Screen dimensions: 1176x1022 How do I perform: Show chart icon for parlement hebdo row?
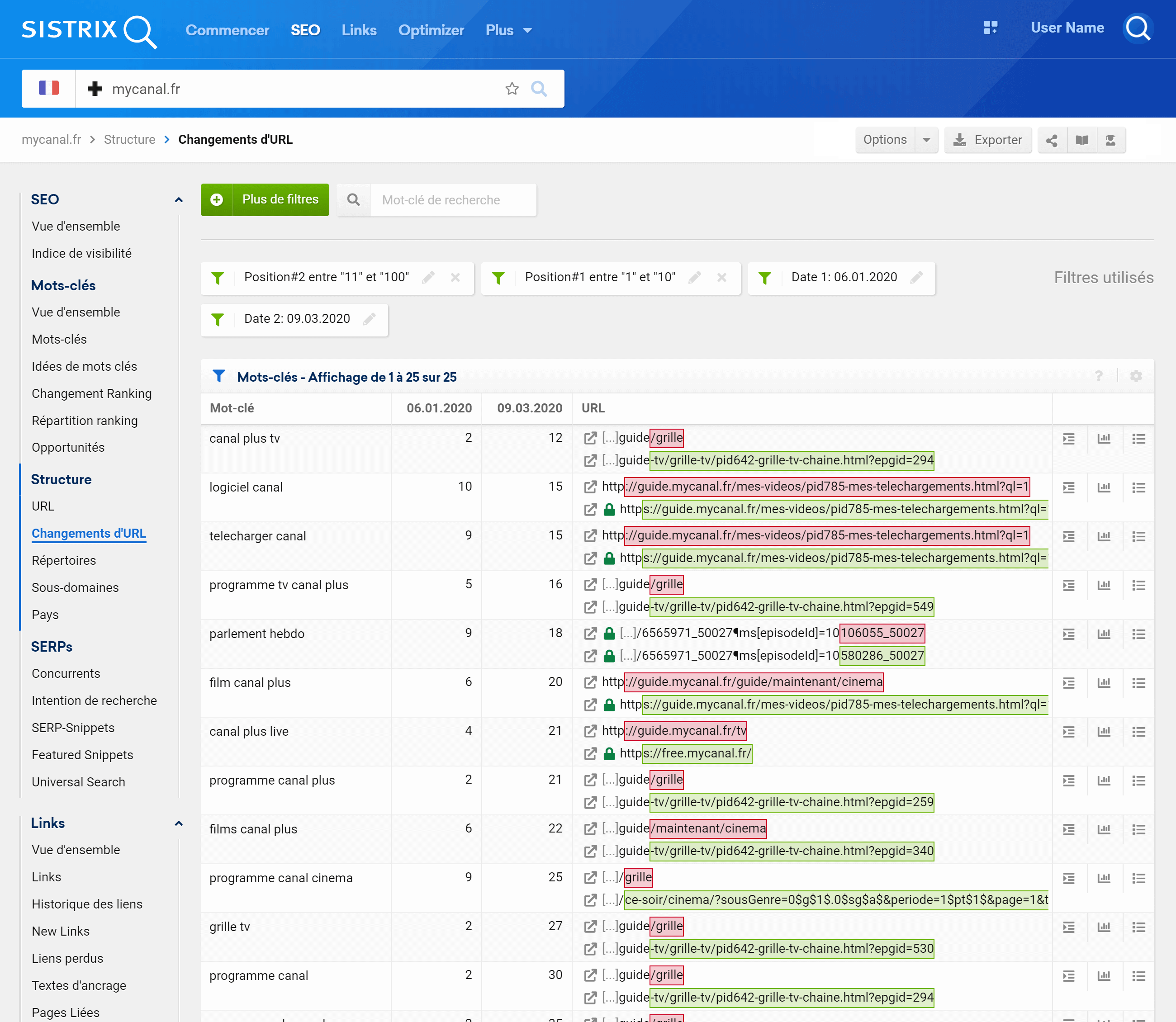[x=1104, y=634]
